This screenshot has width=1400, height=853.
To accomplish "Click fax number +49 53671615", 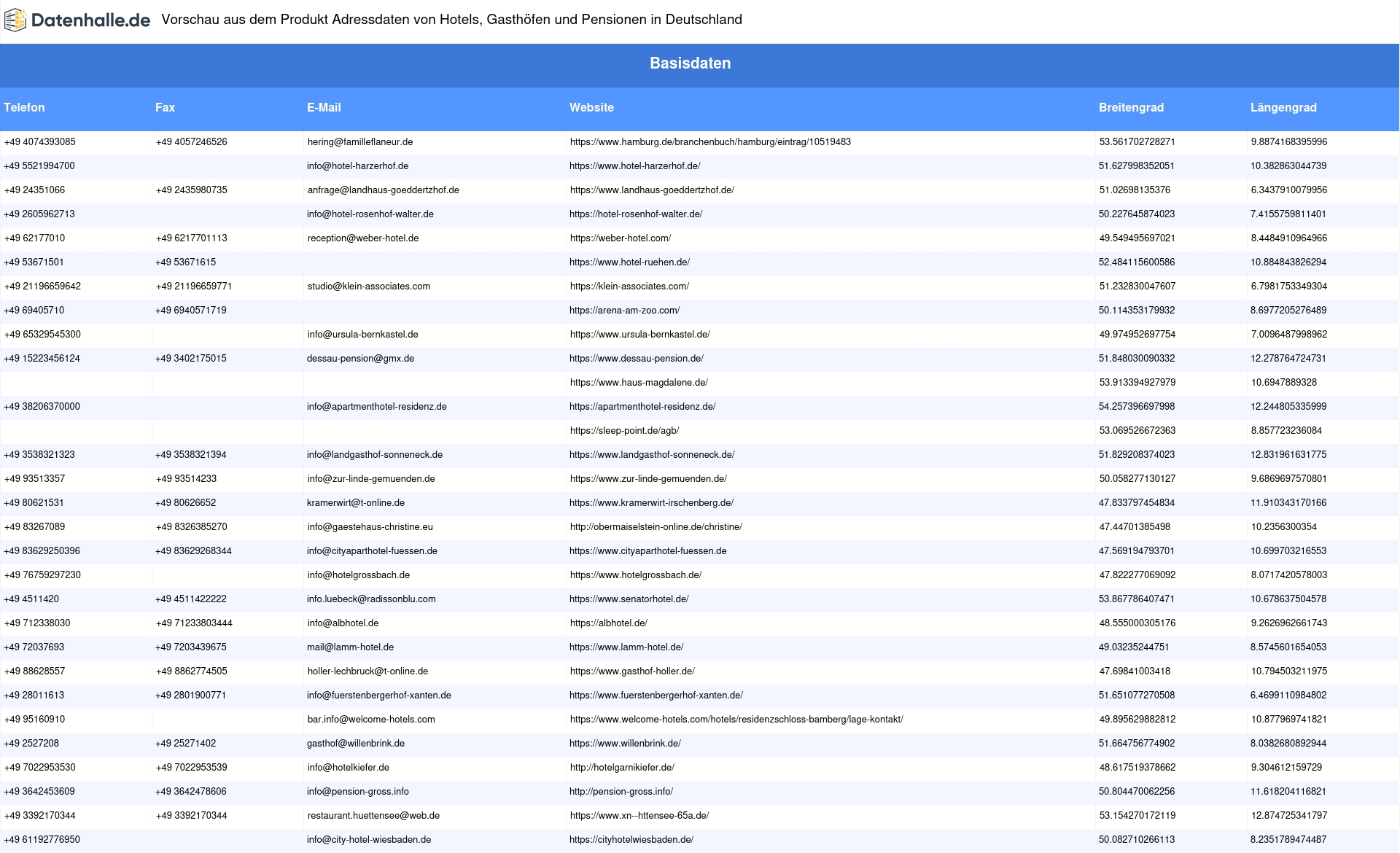I will click(185, 262).
